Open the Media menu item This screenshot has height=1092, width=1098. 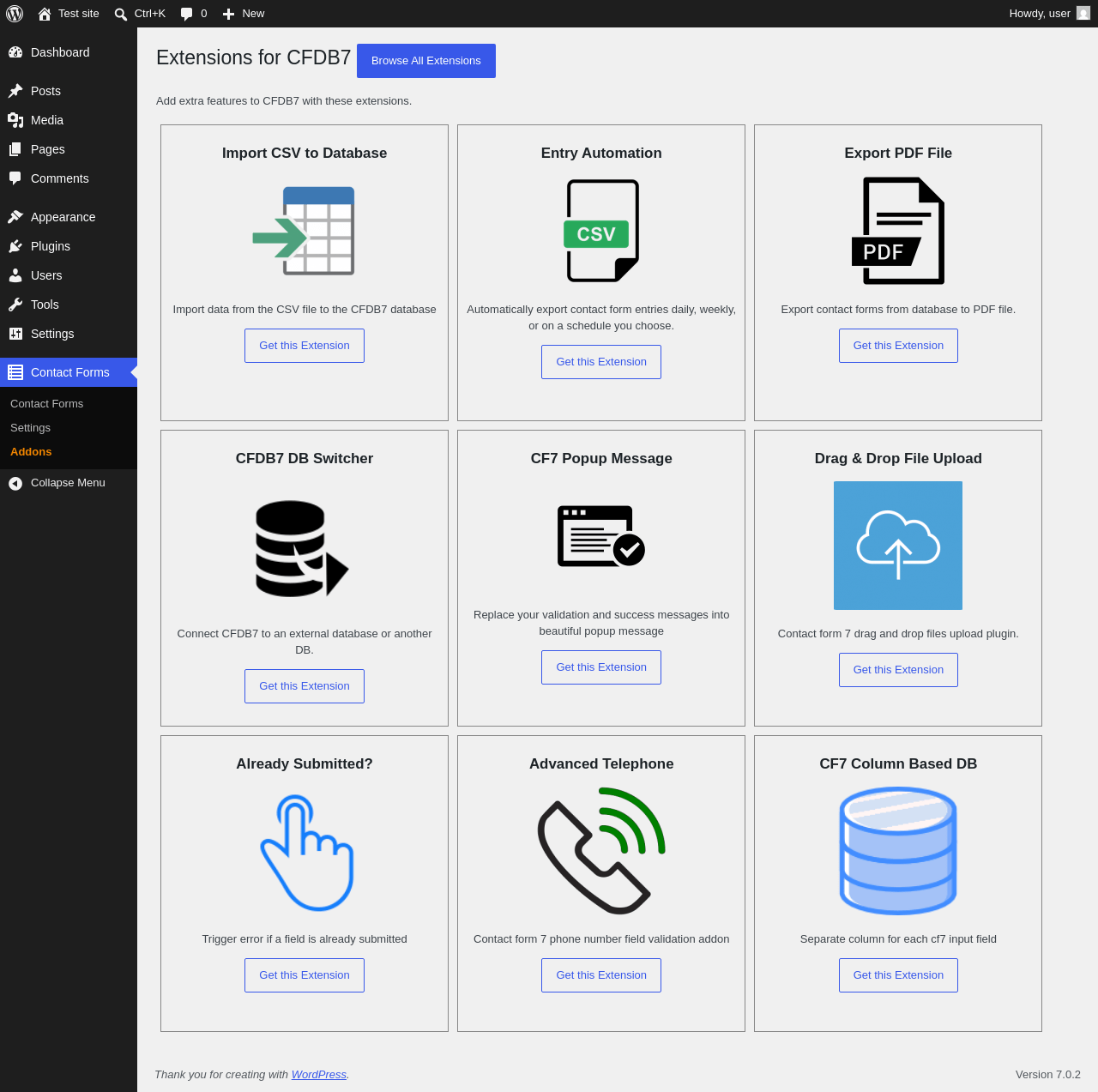click(69, 120)
